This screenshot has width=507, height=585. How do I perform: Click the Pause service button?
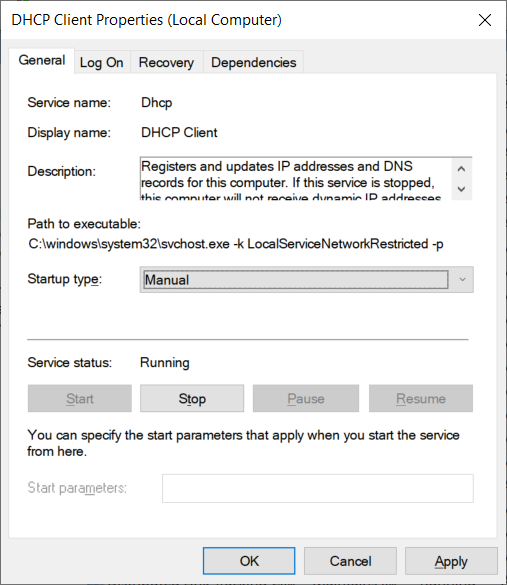[306, 398]
